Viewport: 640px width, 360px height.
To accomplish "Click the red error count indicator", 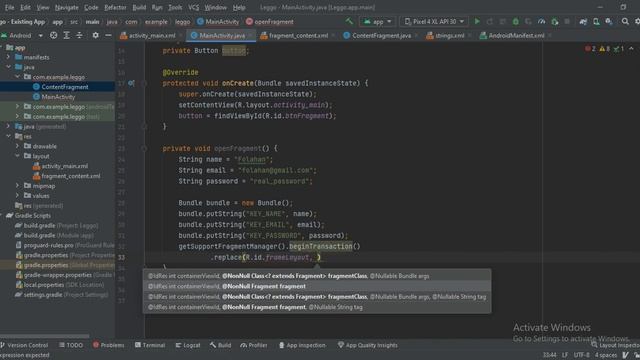I will click(590, 49).
